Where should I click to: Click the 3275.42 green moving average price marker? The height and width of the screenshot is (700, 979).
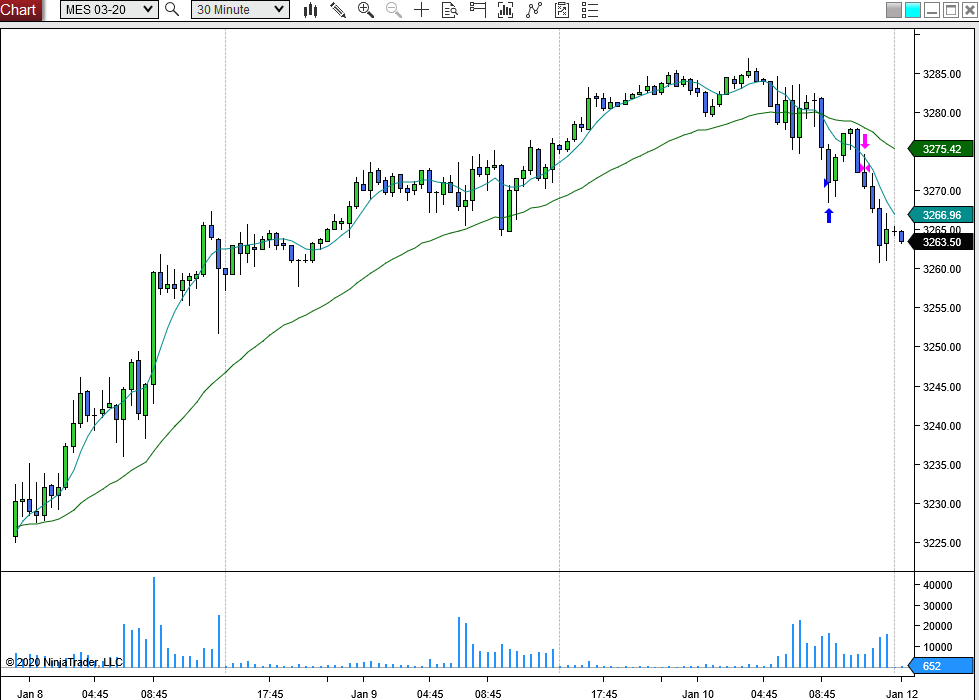(x=942, y=149)
